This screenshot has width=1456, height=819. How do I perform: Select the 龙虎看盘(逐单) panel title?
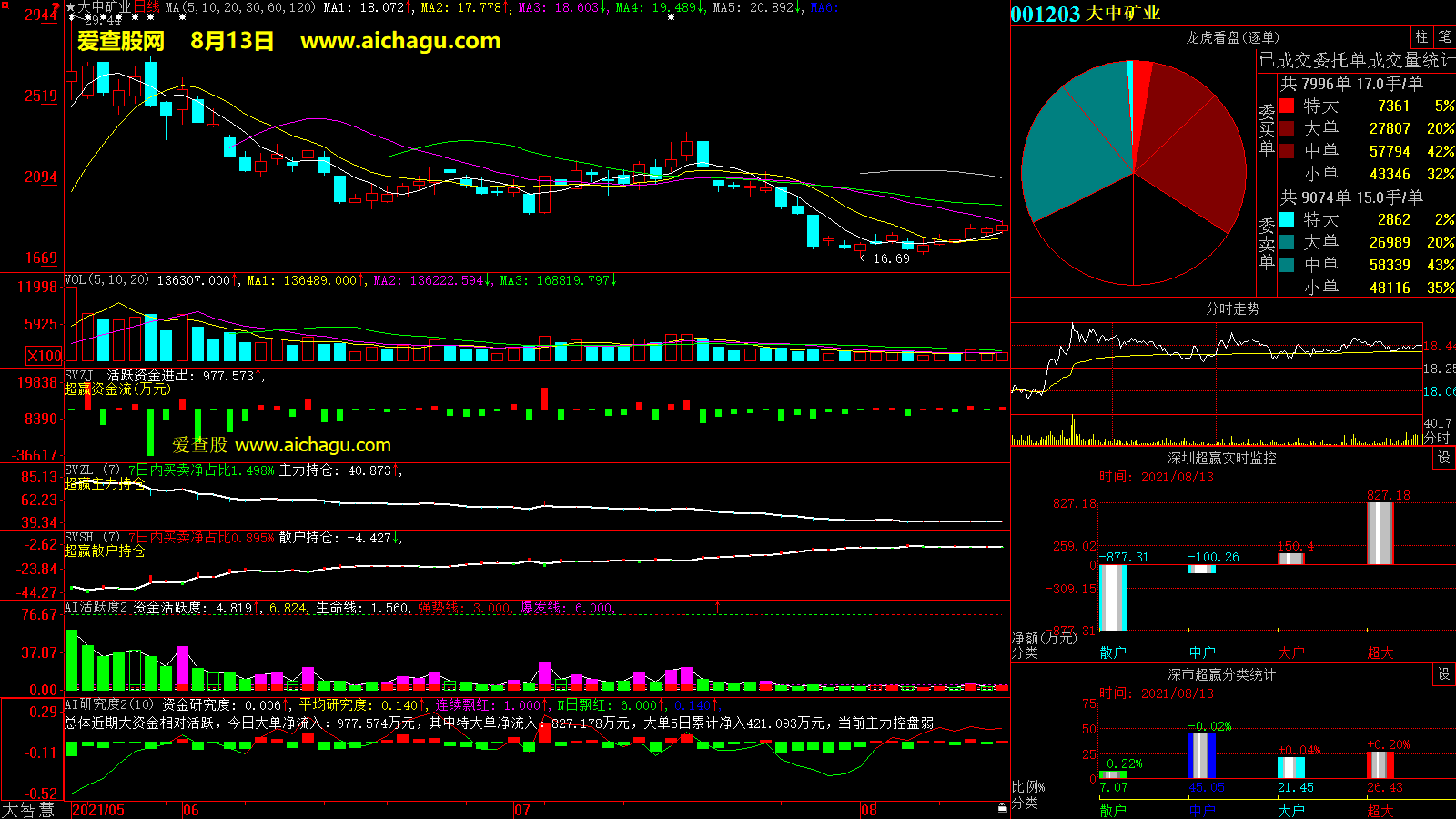(1232, 37)
